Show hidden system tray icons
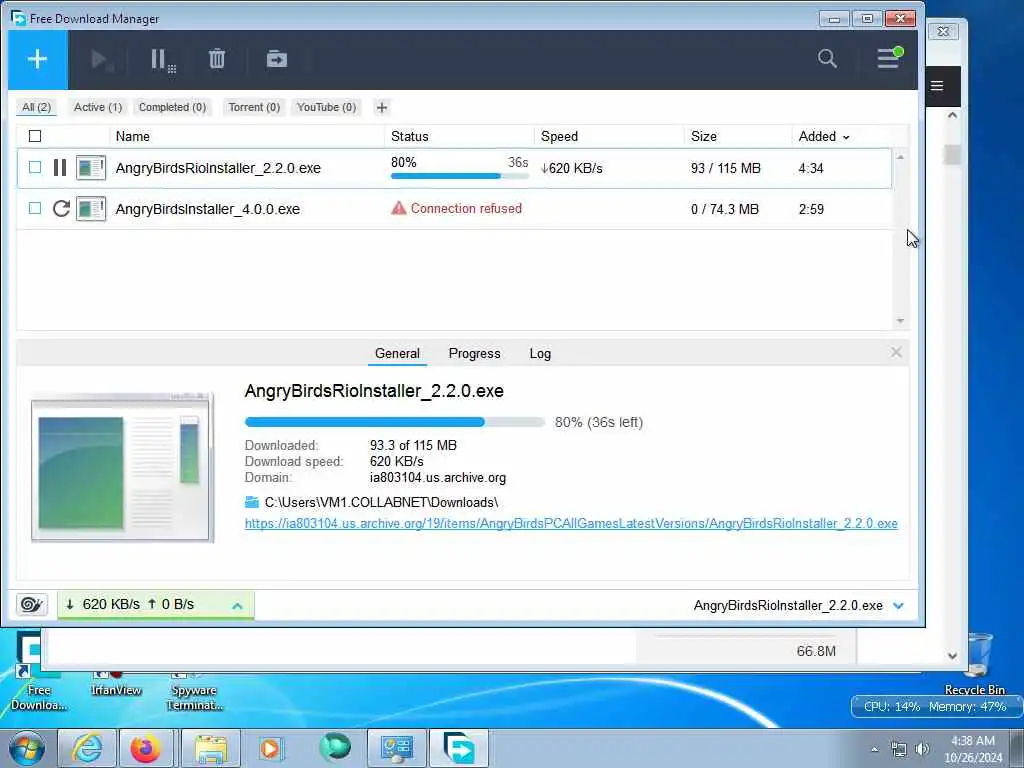 874,749
